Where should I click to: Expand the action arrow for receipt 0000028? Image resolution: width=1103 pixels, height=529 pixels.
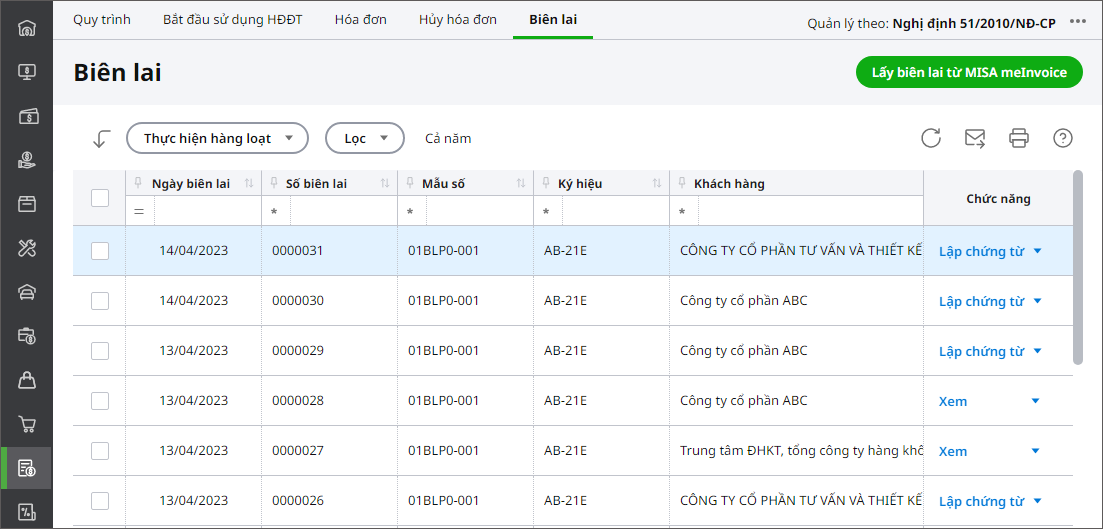tap(1035, 401)
